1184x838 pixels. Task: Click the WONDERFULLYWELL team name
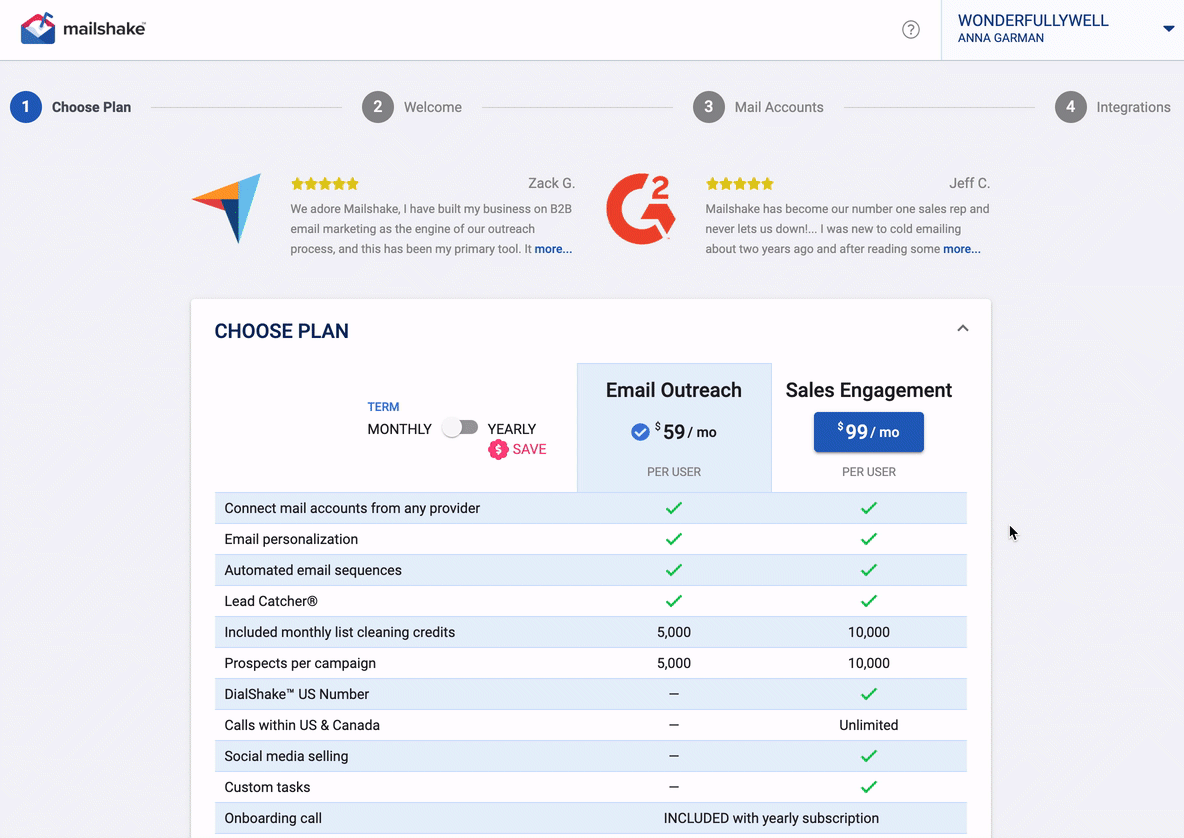click(1033, 20)
